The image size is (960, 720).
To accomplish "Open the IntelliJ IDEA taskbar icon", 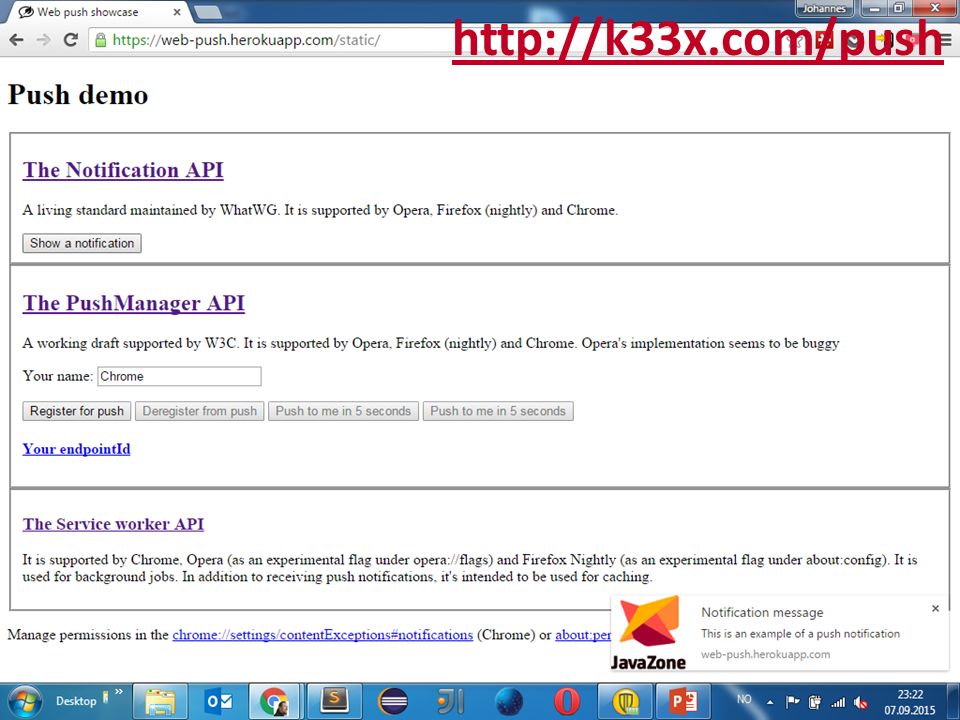I will click(x=451, y=702).
